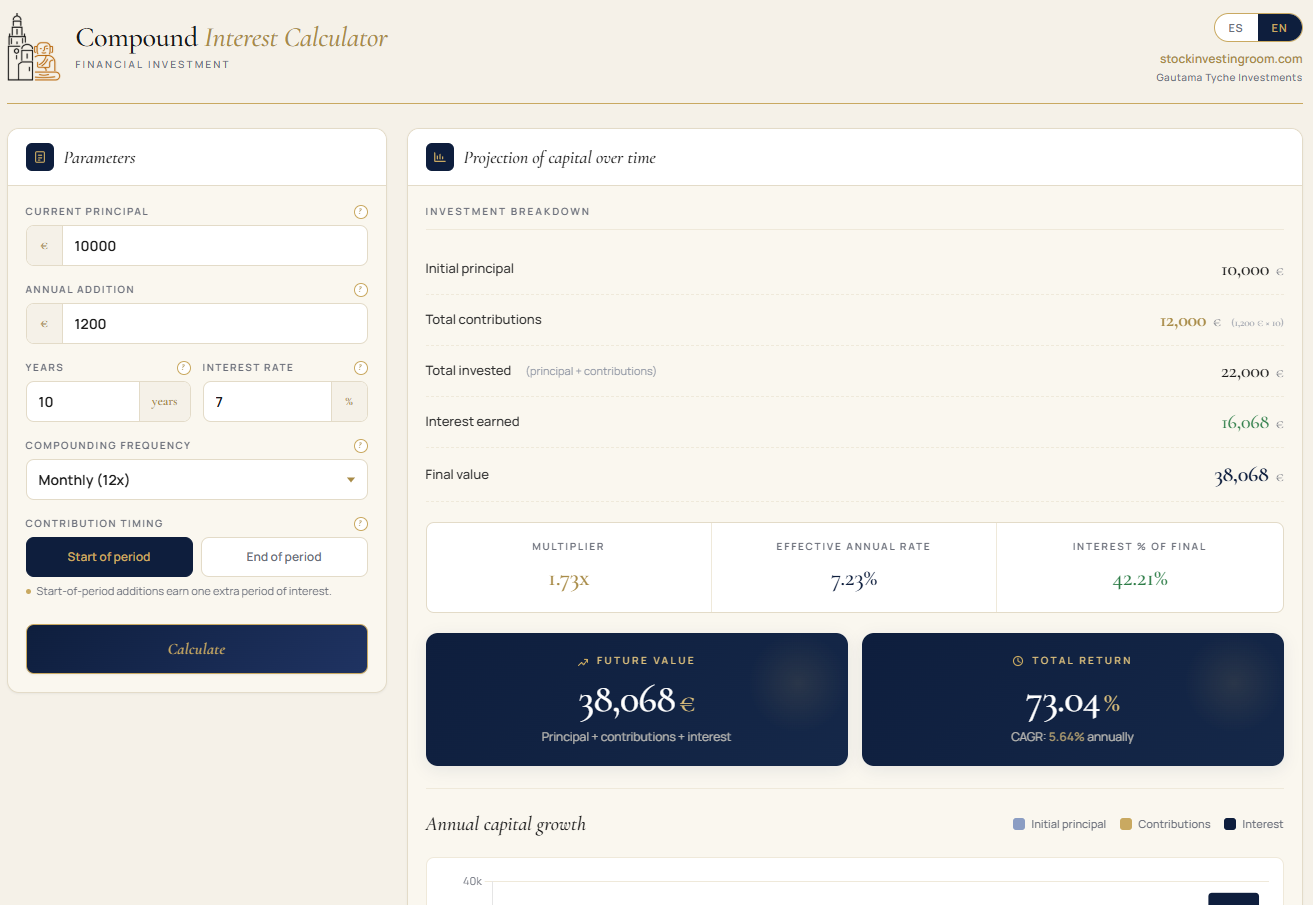
Task: Click the help icon next to Current Principal
Action: 361,212
